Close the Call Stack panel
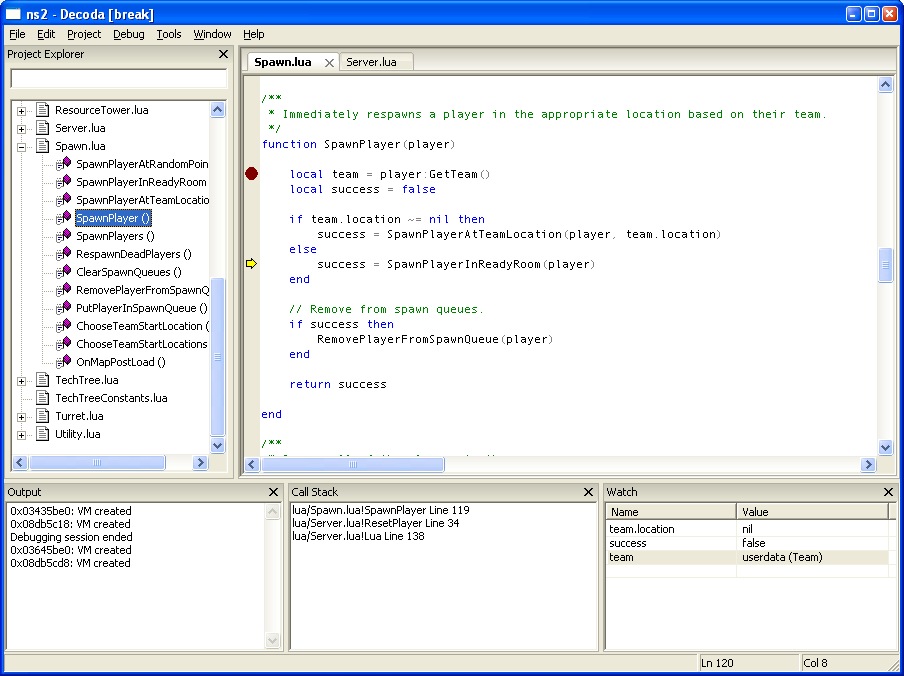This screenshot has width=904, height=676. (589, 492)
